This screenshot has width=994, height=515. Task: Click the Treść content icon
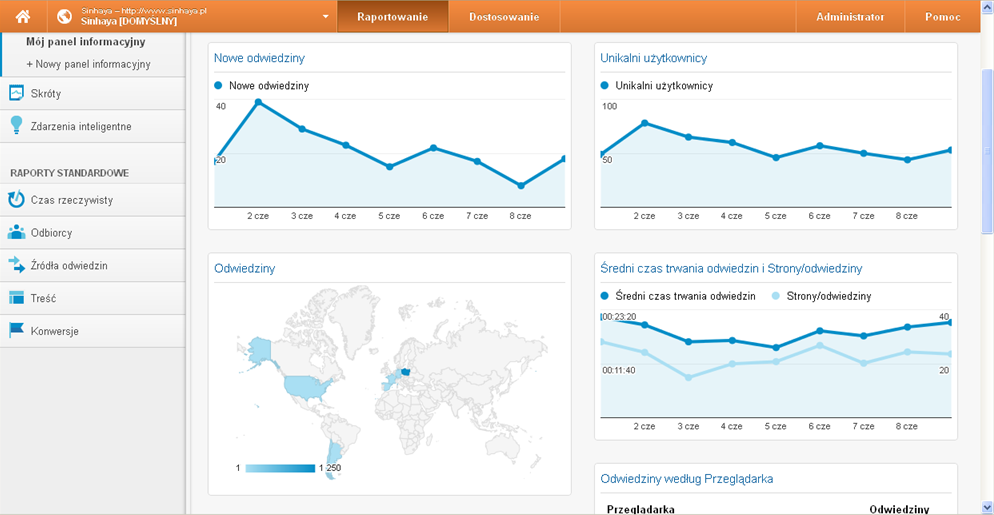(16, 298)
